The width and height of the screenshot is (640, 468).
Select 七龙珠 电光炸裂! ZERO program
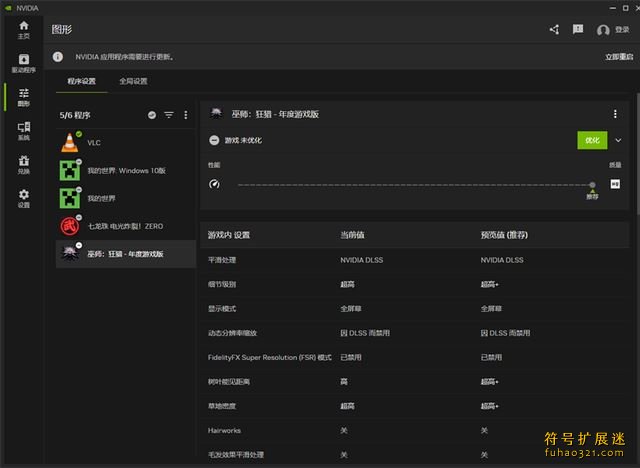coord(126,226)
